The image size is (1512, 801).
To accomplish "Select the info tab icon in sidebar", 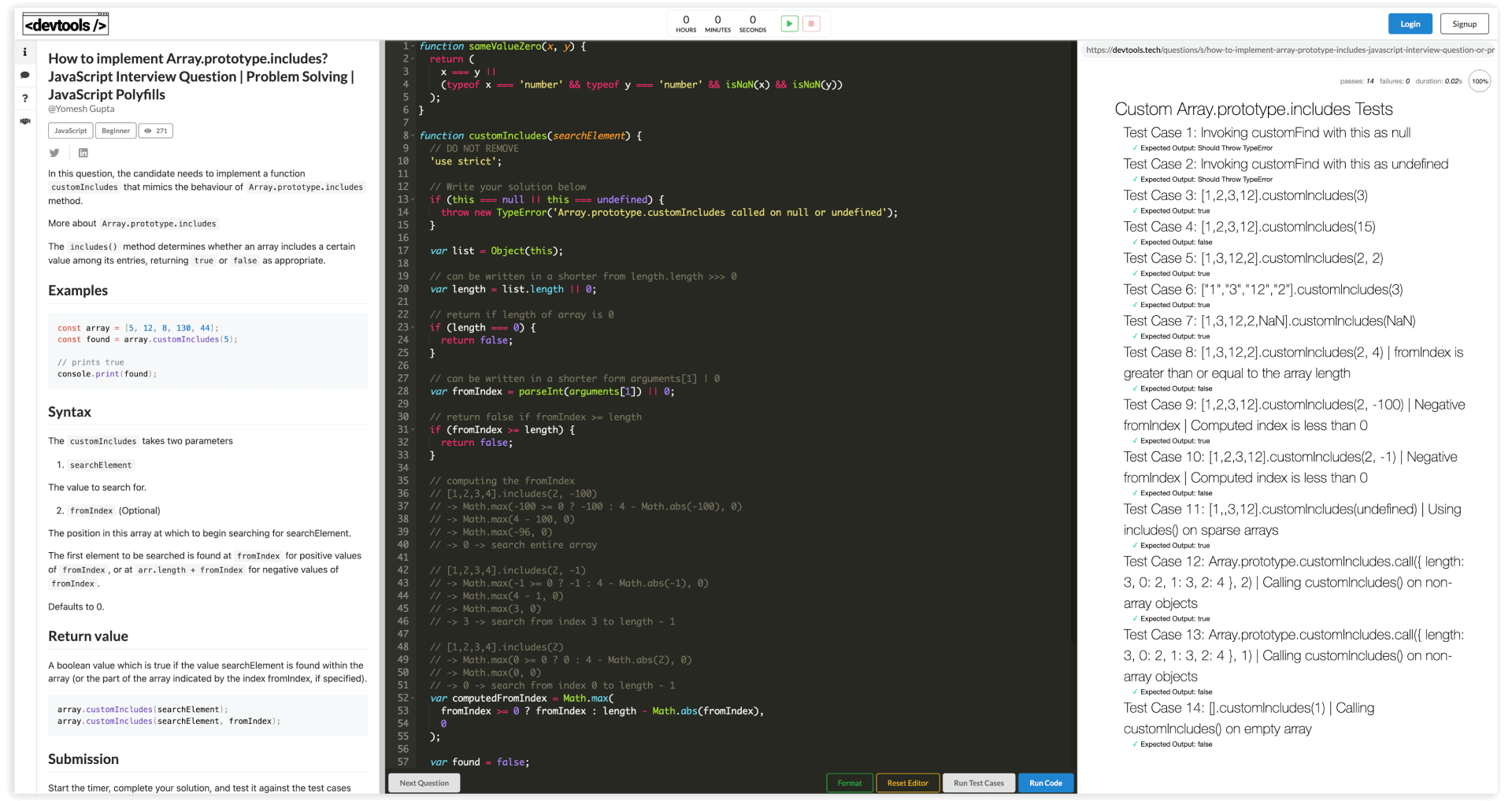I will 25,52.
